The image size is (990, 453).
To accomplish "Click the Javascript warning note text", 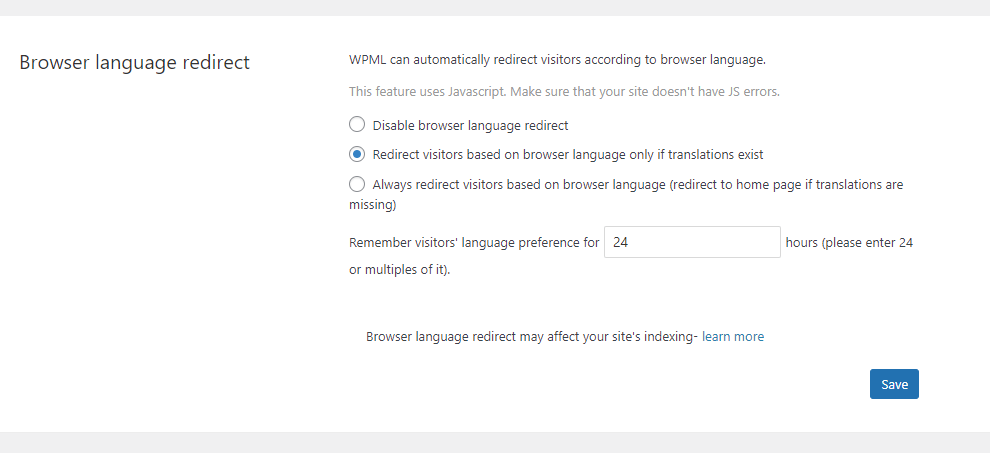I will pyautogui.click(x=564, y=92).
